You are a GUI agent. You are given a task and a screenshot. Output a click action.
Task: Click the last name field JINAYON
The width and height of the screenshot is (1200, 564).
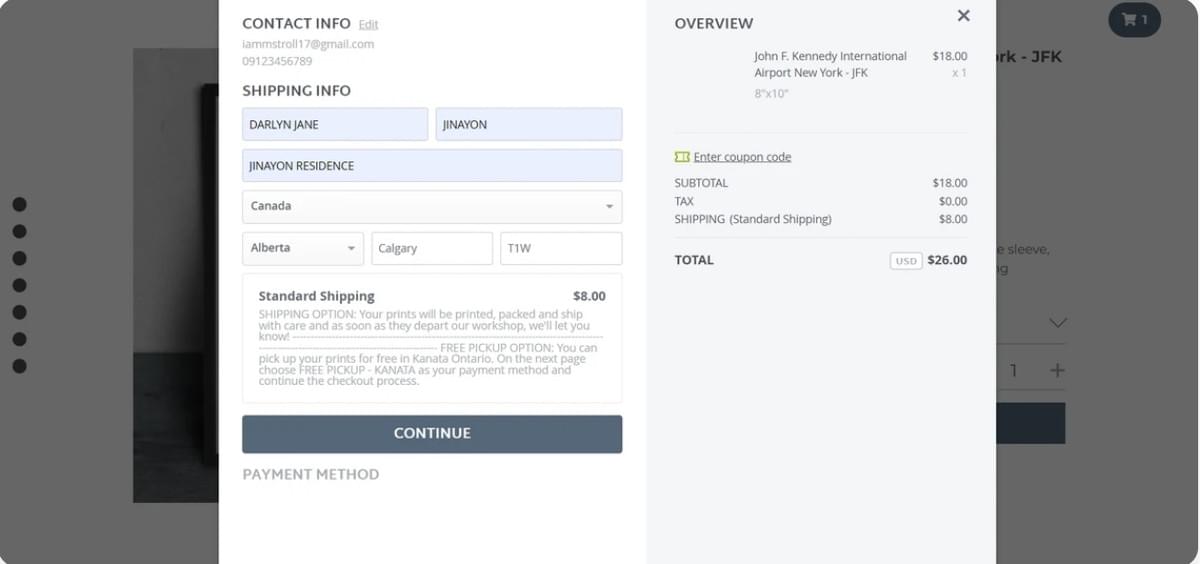(528, 124)
